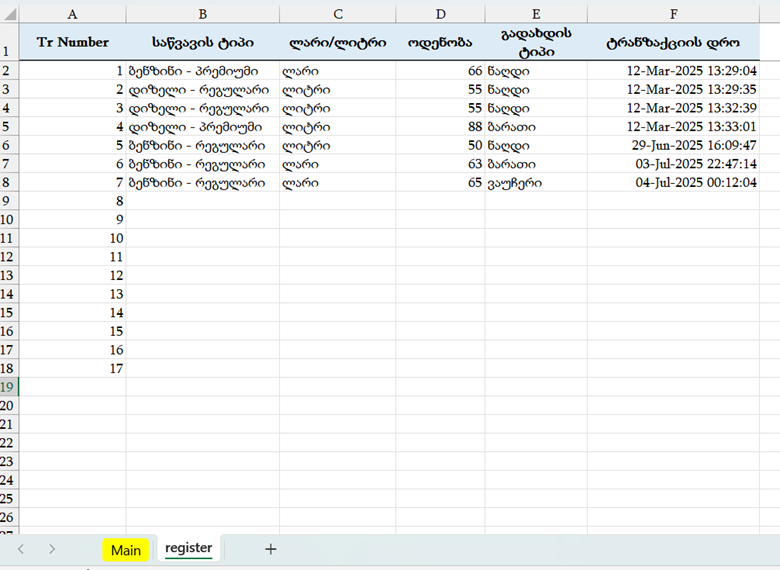Click the add new sheet plus button
Viewport: 780px width, 570px height.
tap(270, 549)
